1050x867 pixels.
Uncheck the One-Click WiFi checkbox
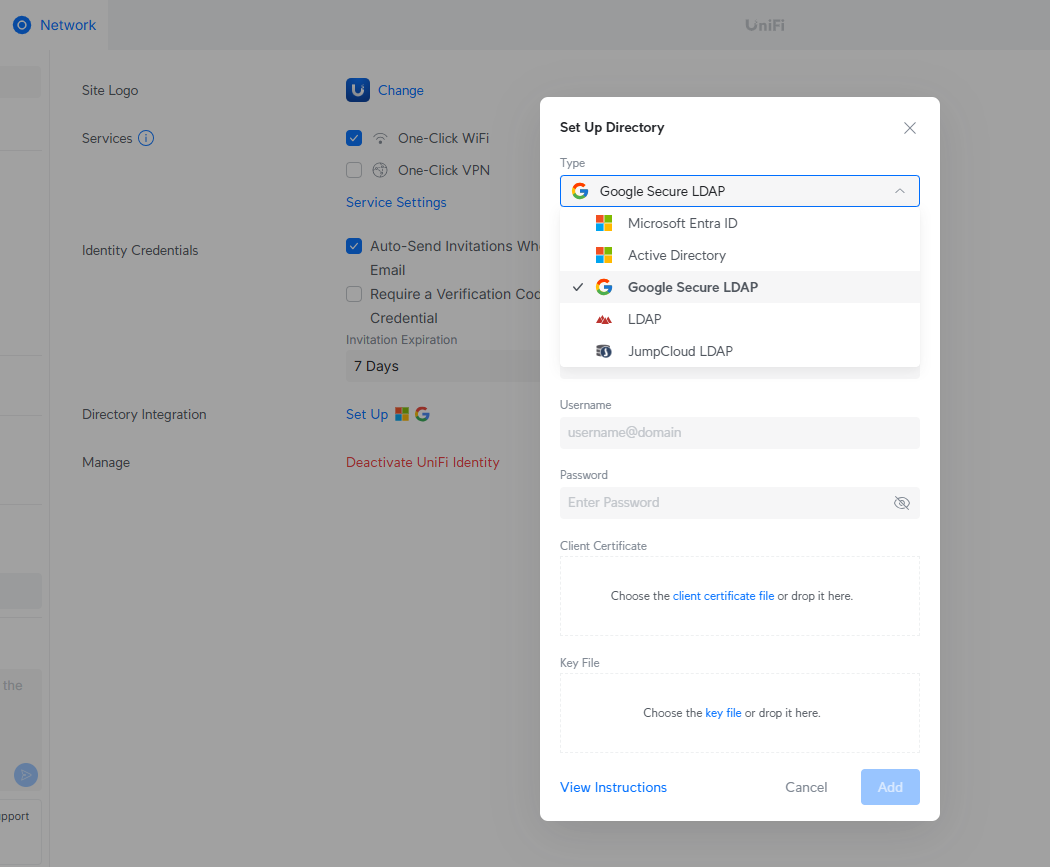(x=354, y=138)
